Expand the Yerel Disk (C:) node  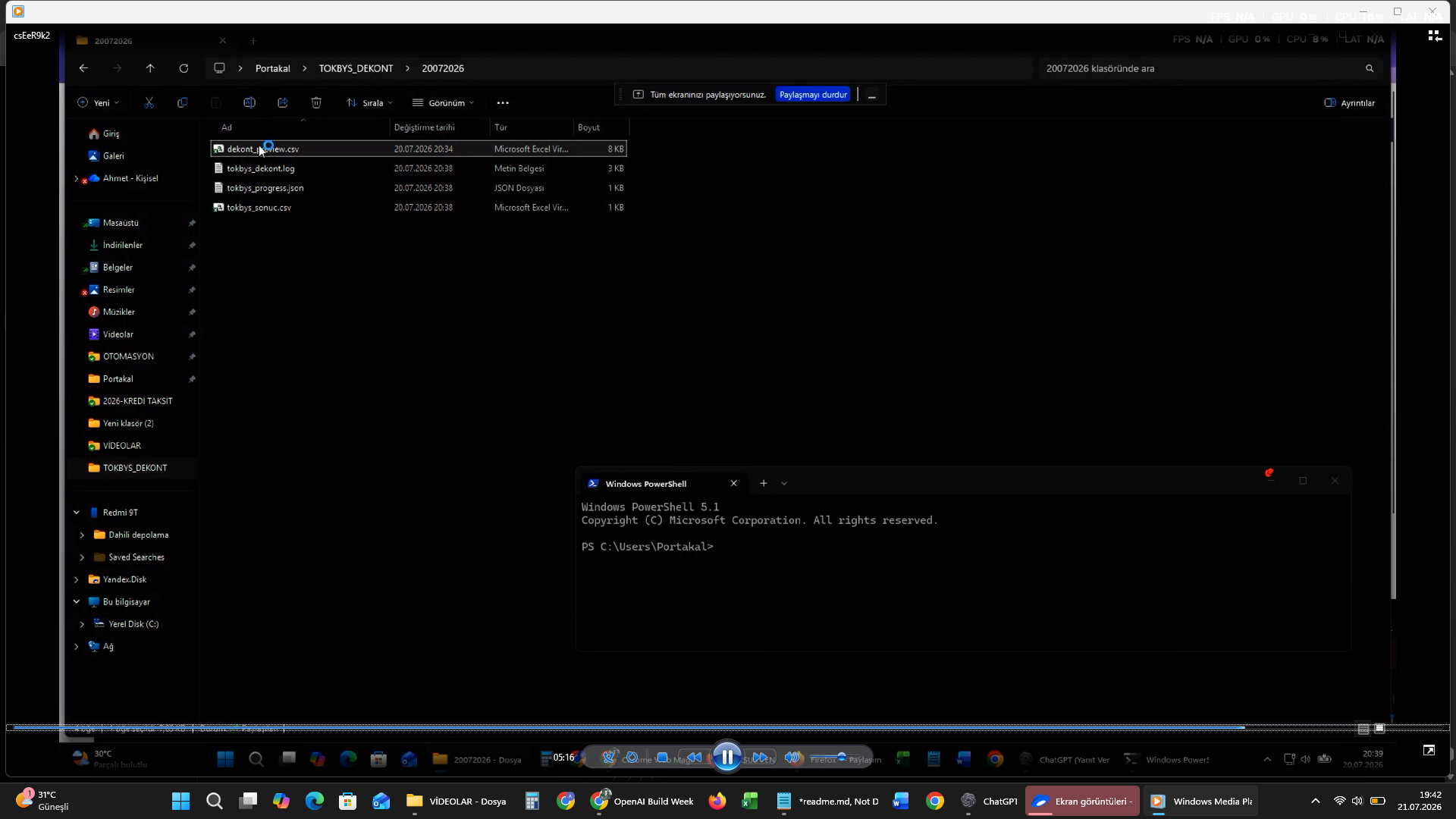82,624
